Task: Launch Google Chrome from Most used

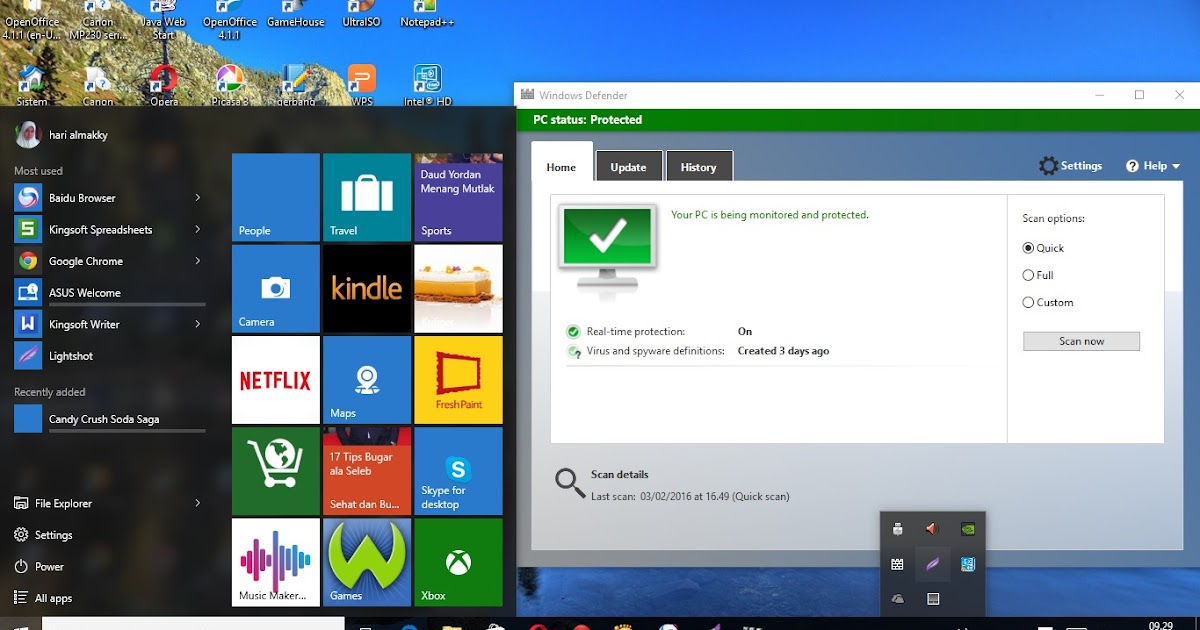Action: pos(108,261)
